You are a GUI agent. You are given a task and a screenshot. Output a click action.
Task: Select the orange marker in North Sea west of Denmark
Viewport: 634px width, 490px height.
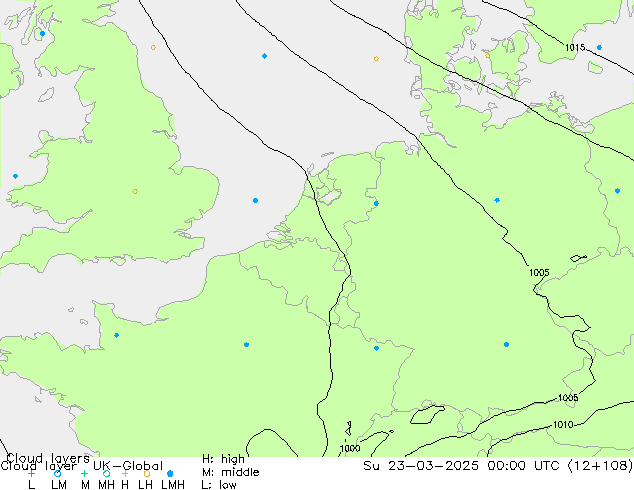tap(376, 59)
